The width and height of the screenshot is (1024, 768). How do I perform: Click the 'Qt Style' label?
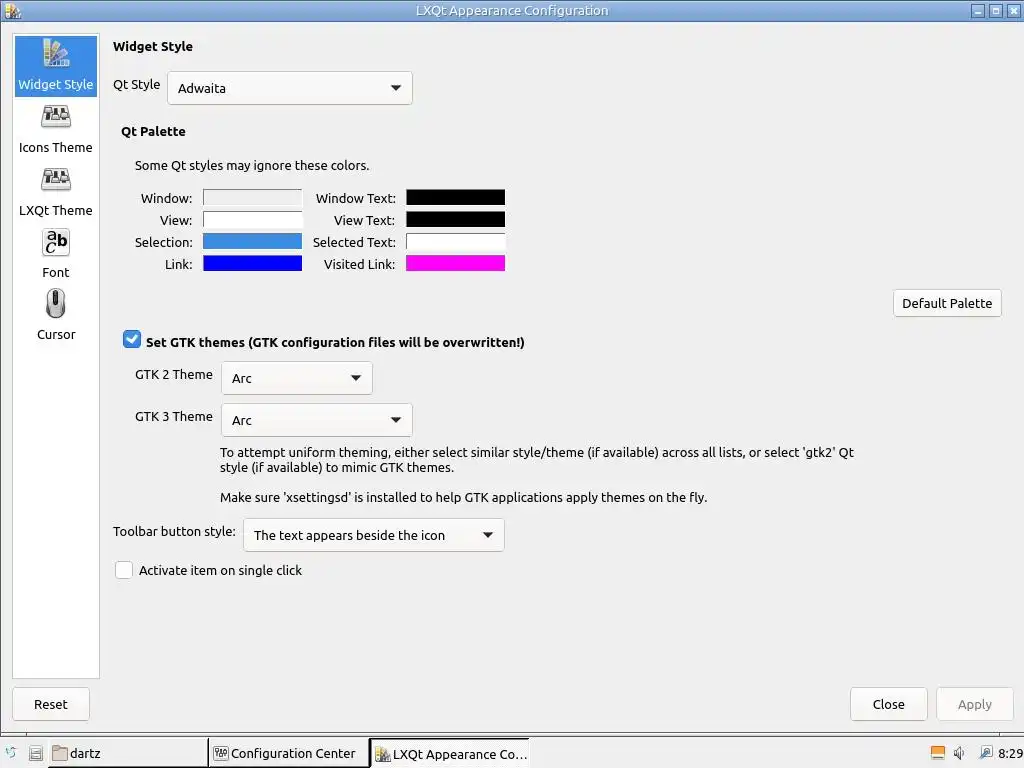(136, 84)
